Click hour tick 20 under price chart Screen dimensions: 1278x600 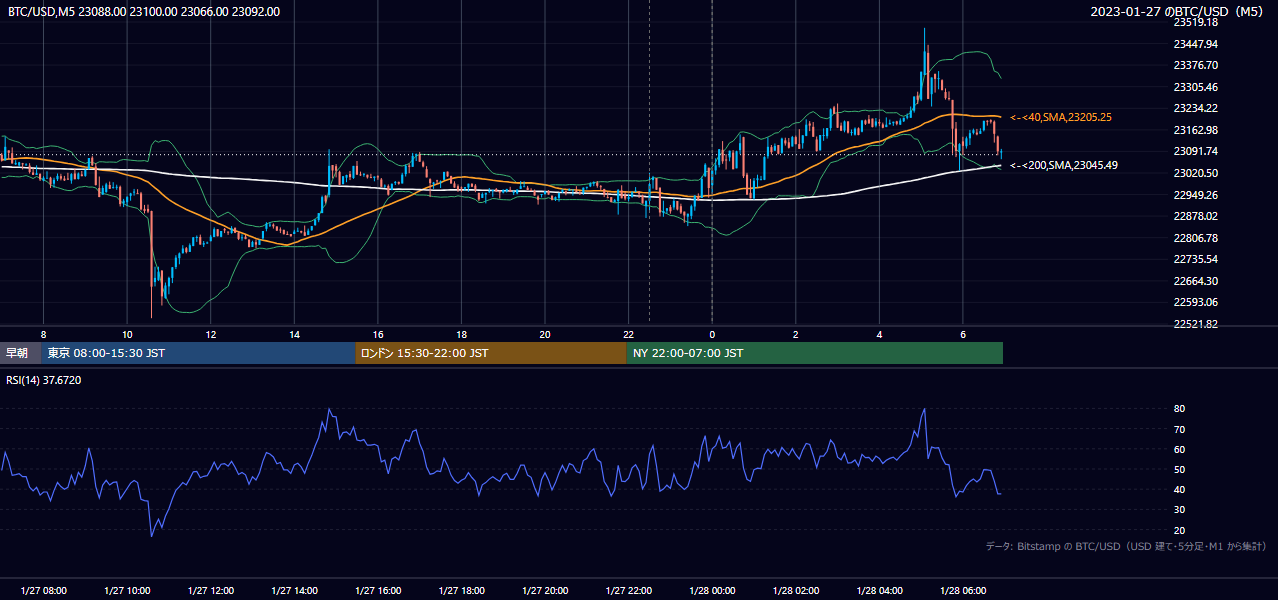pyautogui.click(x=545, y=334)
